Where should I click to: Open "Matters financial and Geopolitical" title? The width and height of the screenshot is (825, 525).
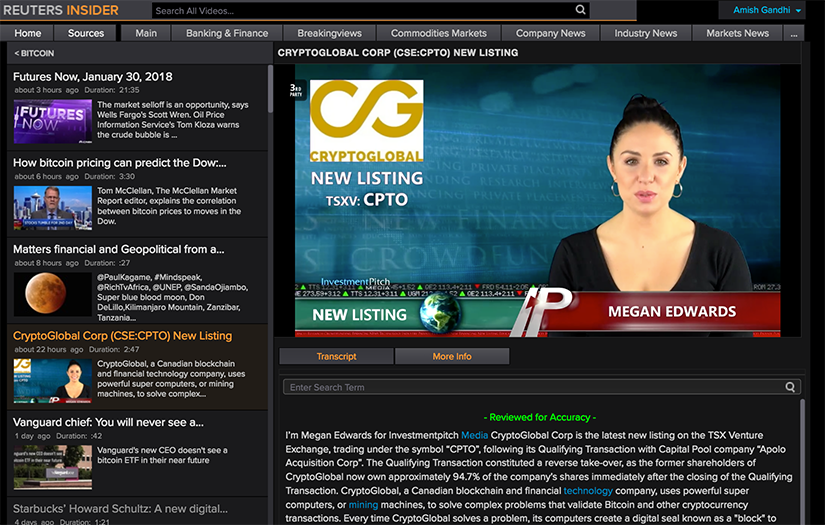(118, 249)
